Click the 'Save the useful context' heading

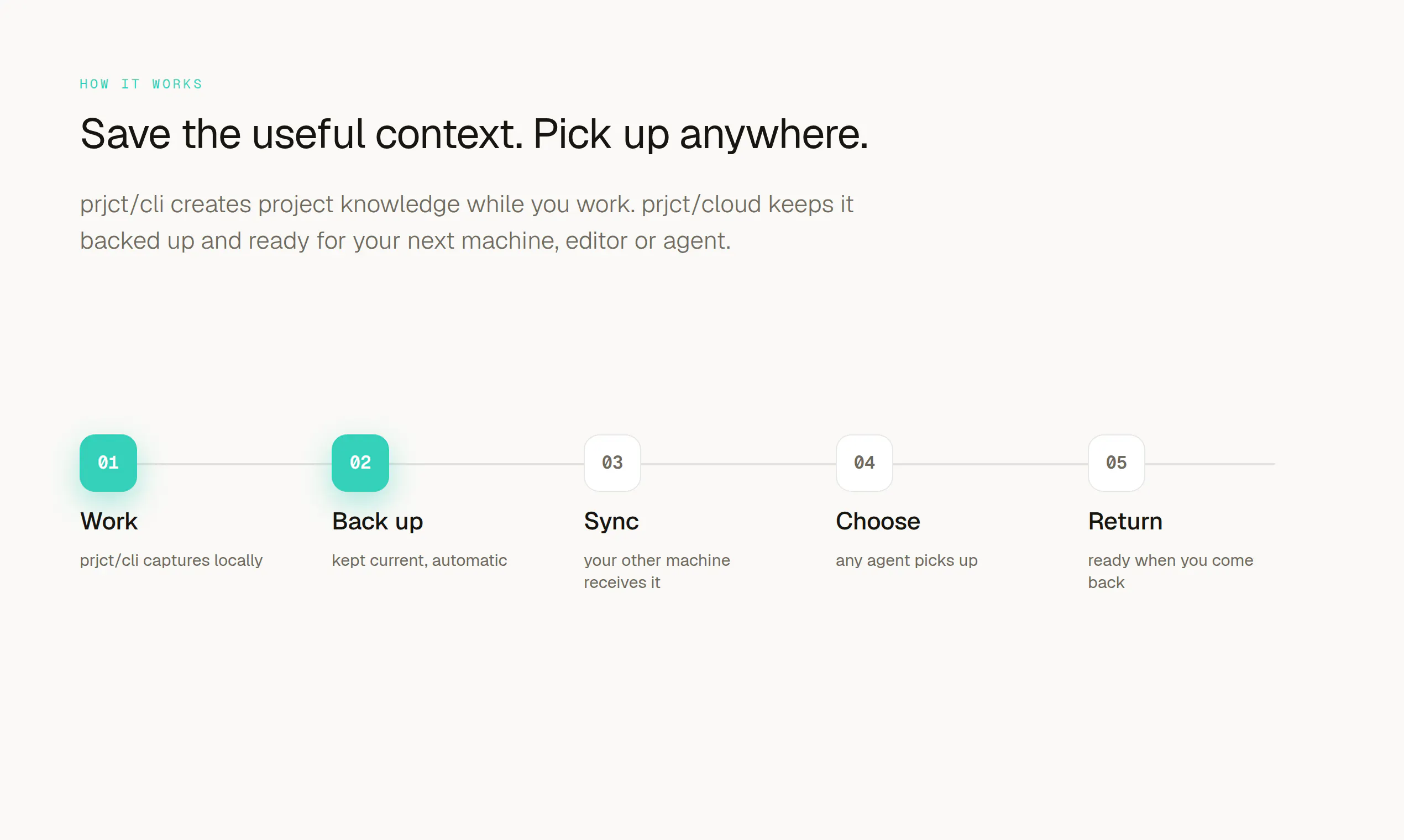pos(474,134)
